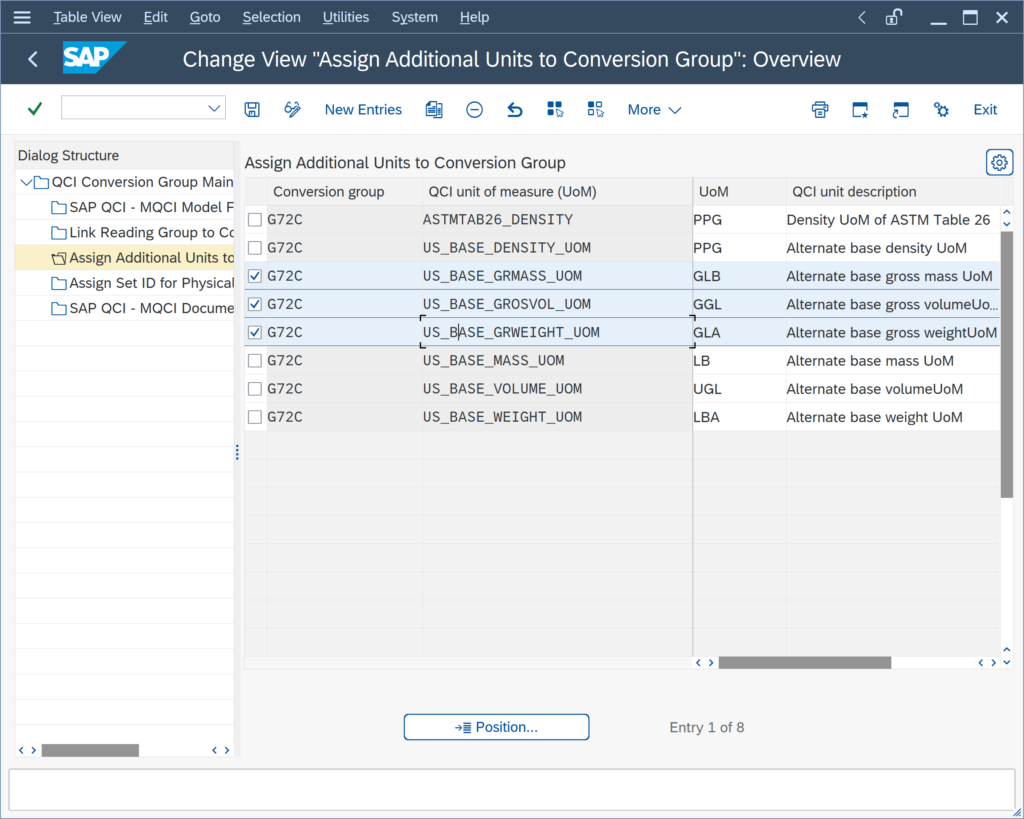Screen dimensions: 1024x819
Task: Click the Dialog Structure horizontal scrollbar thumb
Action: point(90,750)
